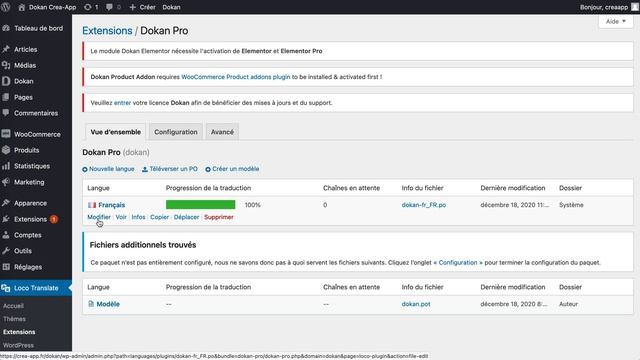Open Marketing via its megaphone icon

point(6,182)
